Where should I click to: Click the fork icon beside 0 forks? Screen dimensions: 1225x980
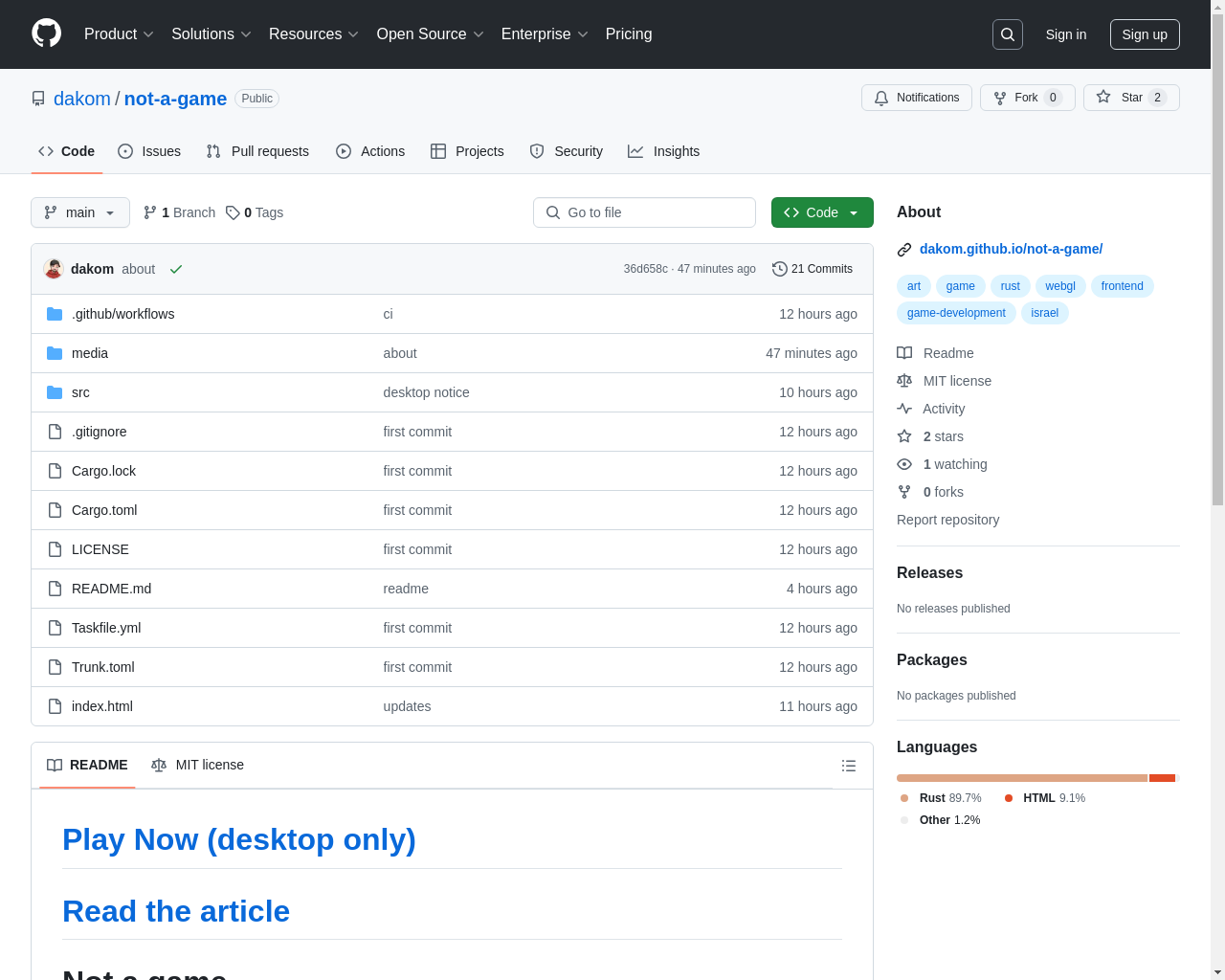click(904, 492)
